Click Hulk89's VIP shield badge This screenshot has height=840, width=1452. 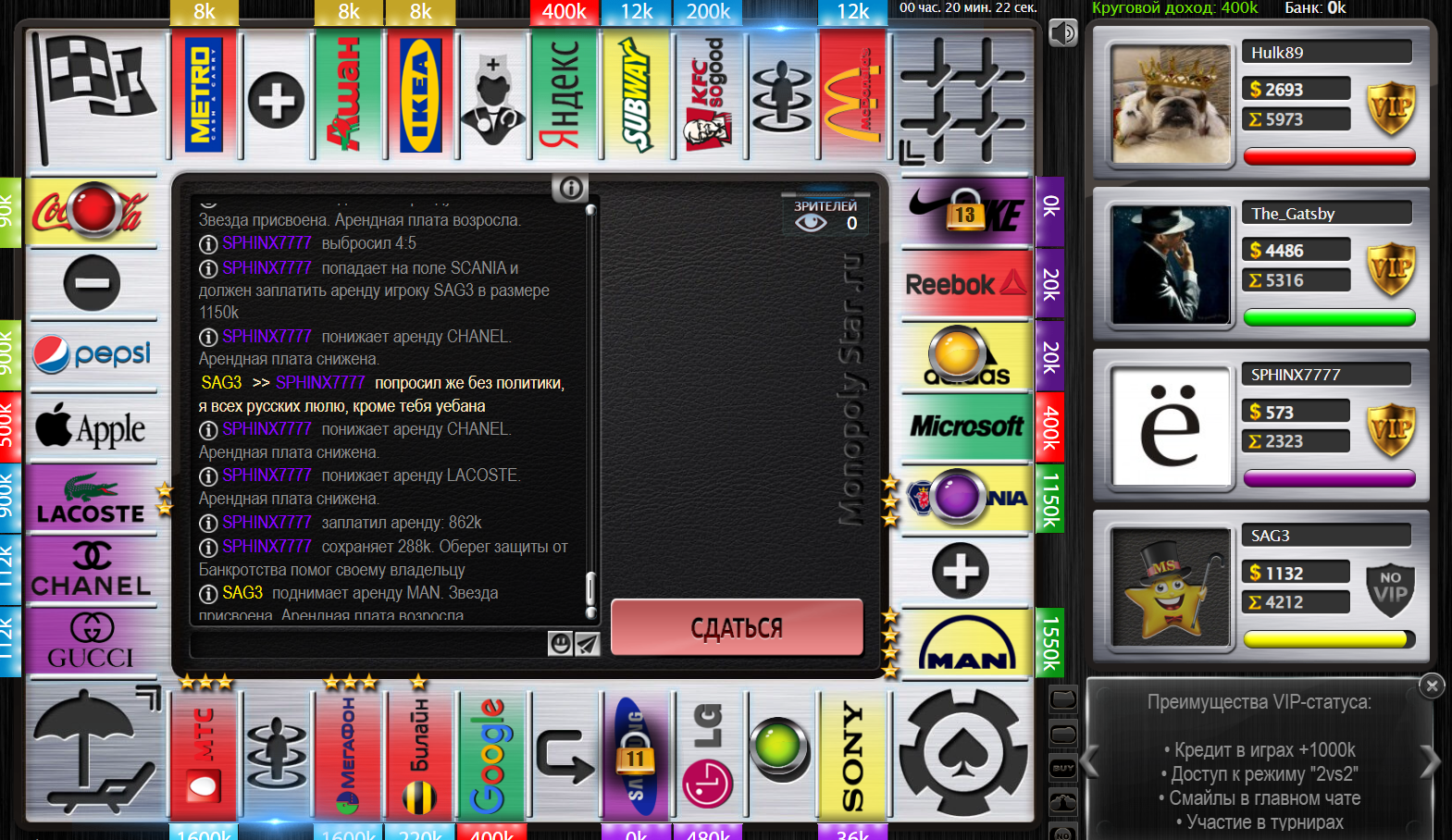tap(1391, 107)
